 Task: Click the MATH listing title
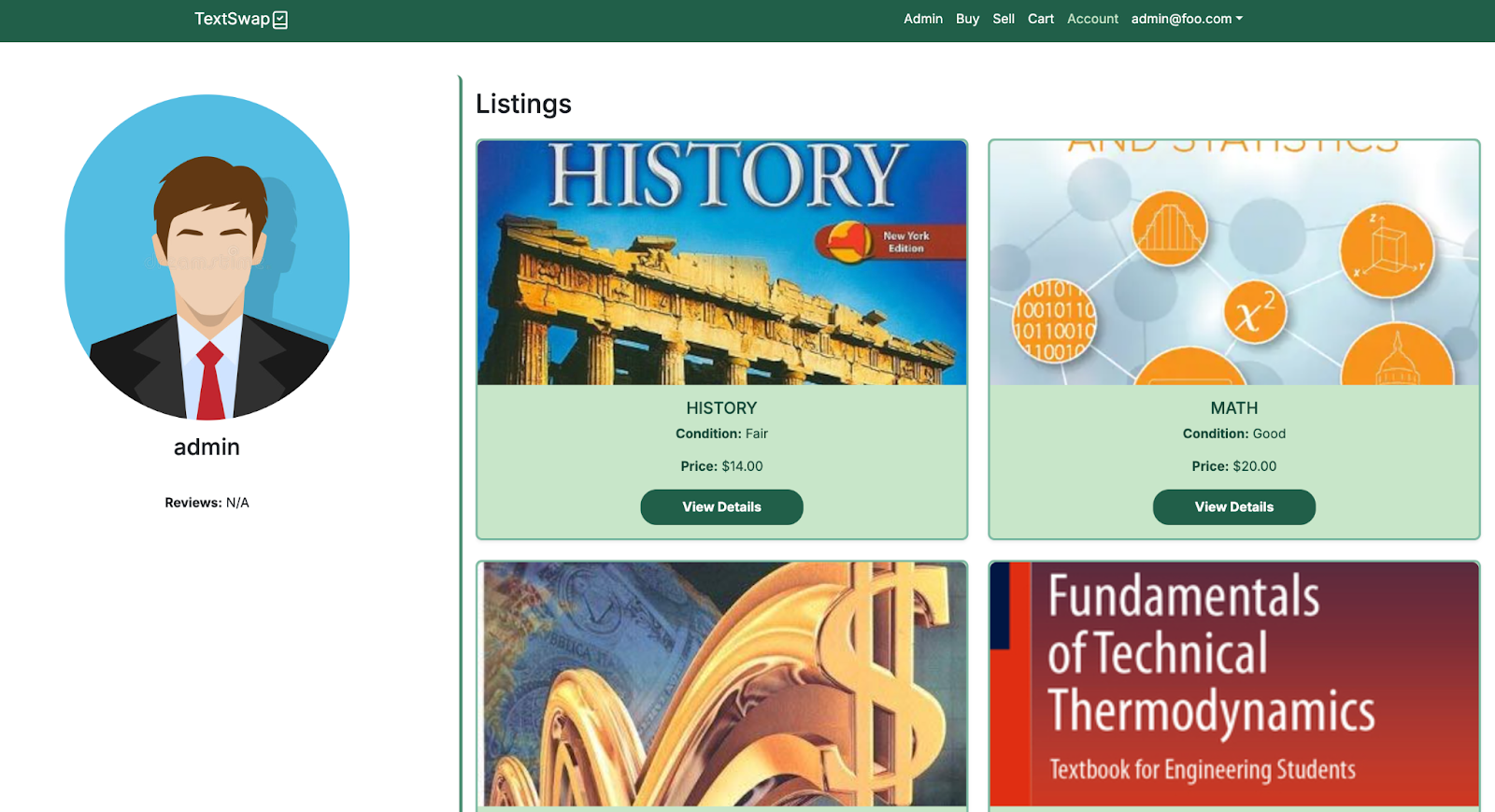point(1233,408)
